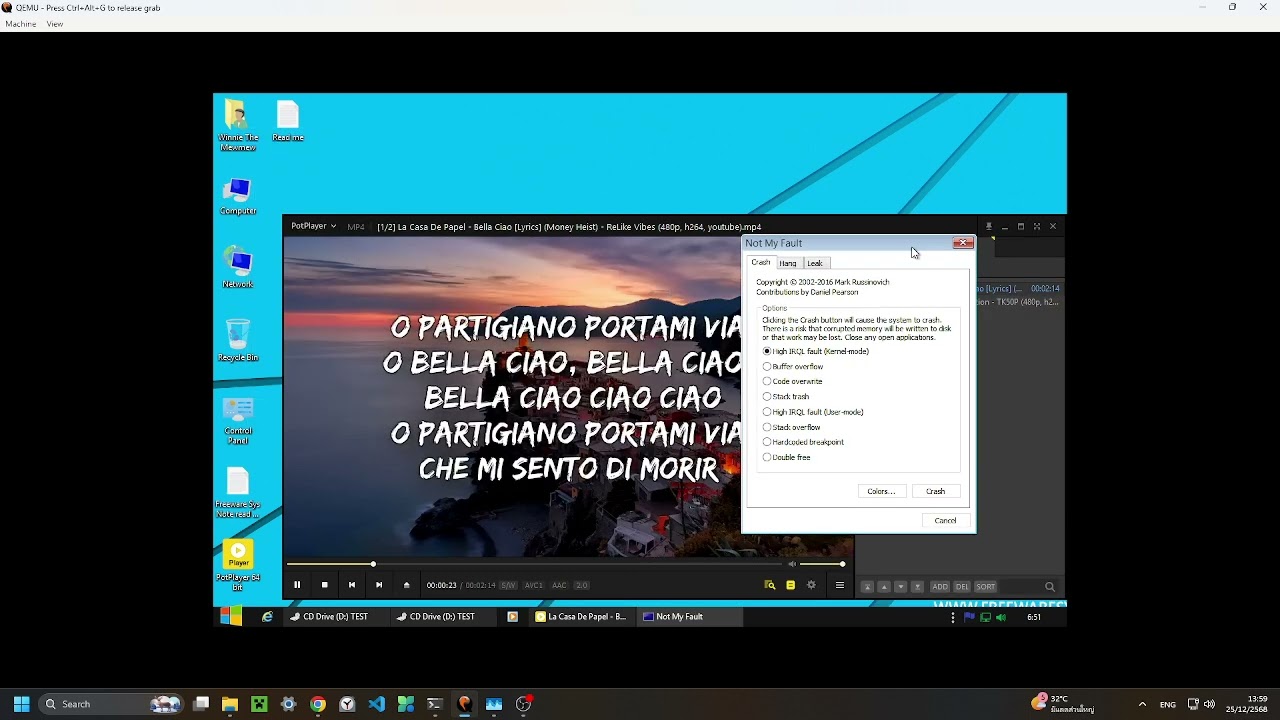Open Visual Studio Code from host taskbar

[376, 704]
